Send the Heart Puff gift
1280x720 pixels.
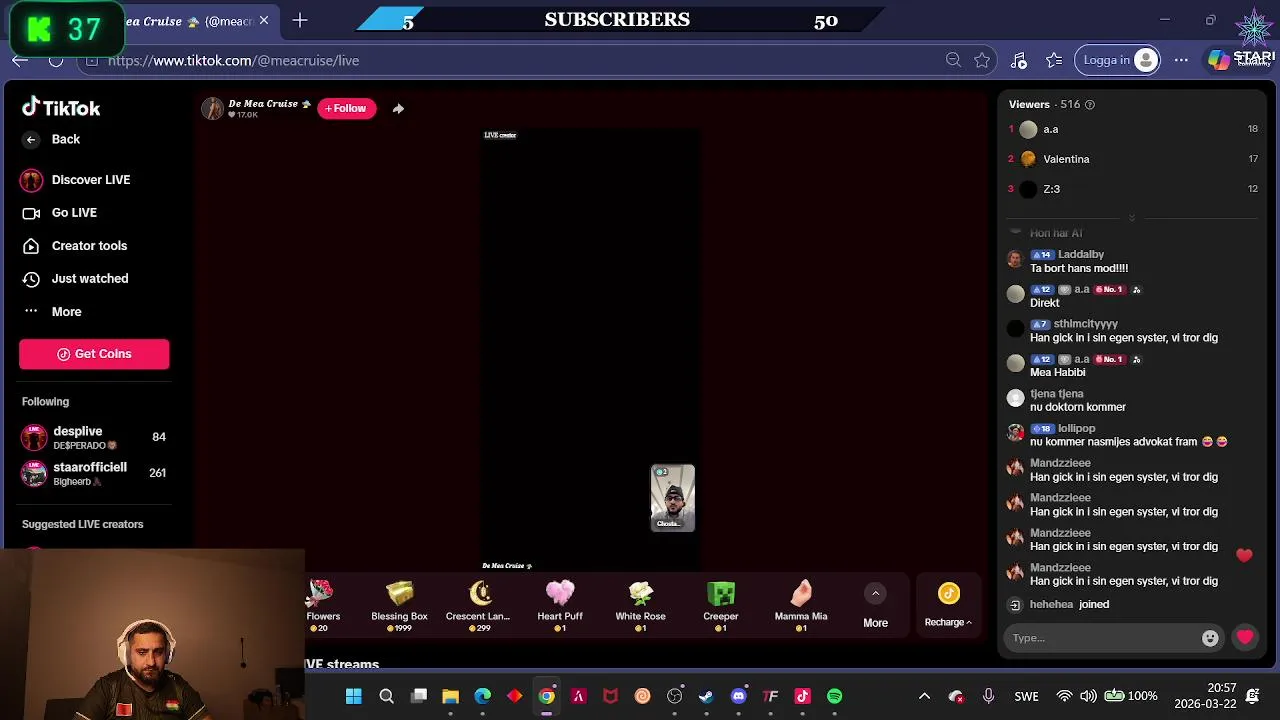(560, 605)
